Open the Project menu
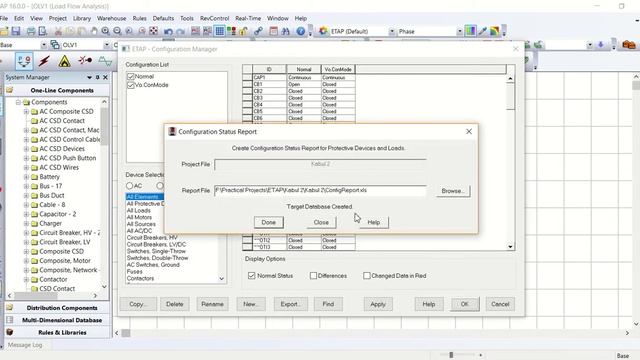The image size is (640, 360). click(58, 18)
